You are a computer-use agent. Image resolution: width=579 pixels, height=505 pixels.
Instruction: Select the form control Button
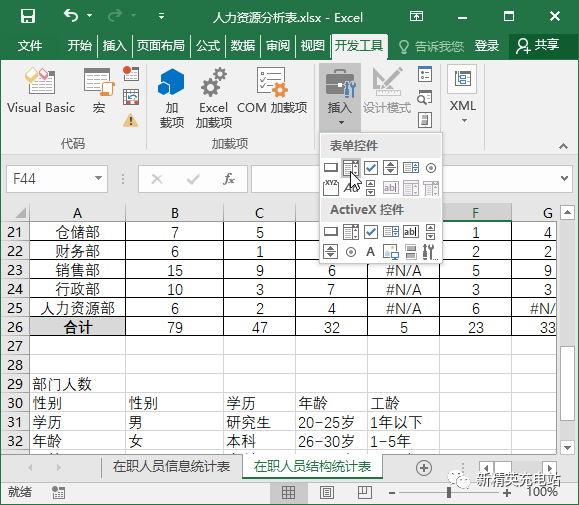pos(331,168)
